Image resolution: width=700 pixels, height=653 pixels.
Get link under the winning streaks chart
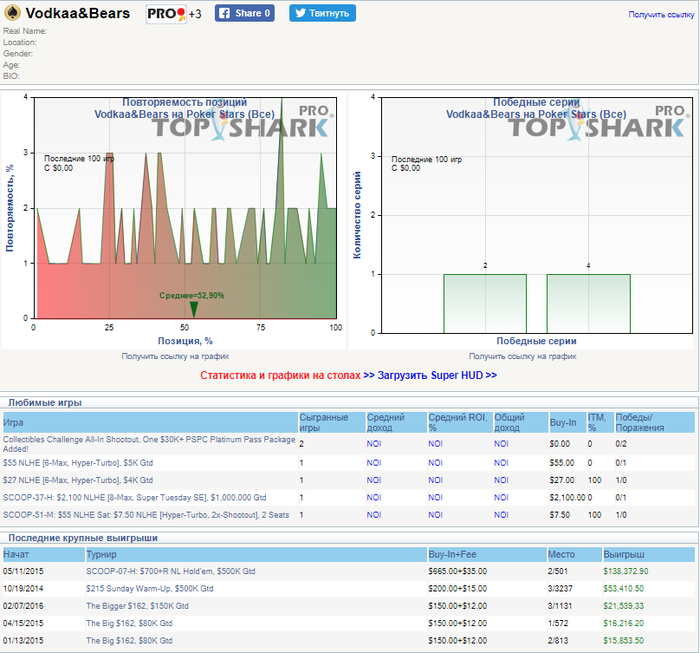pos(522,356)
